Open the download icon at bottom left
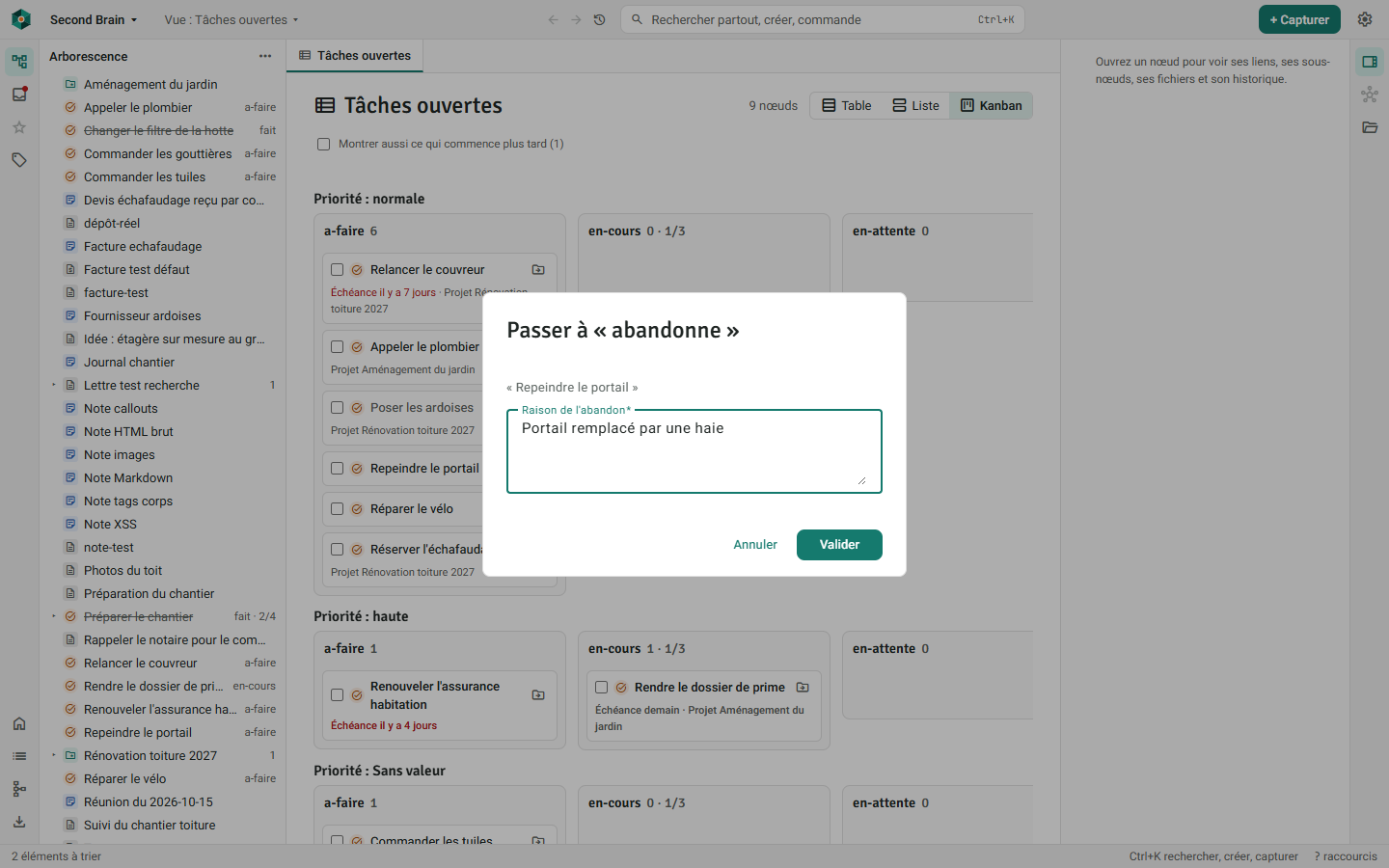 (x=19, y=822)
